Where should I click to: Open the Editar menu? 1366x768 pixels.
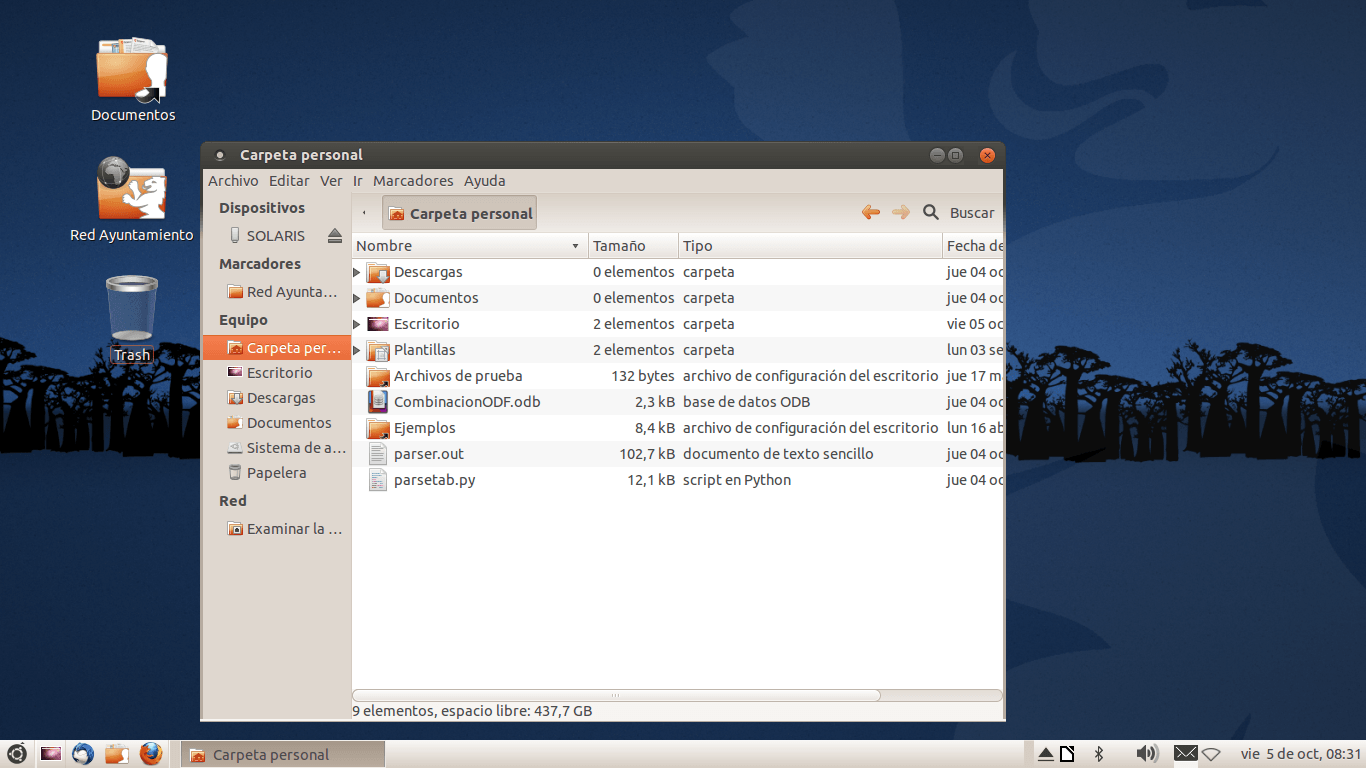[289, 181]
